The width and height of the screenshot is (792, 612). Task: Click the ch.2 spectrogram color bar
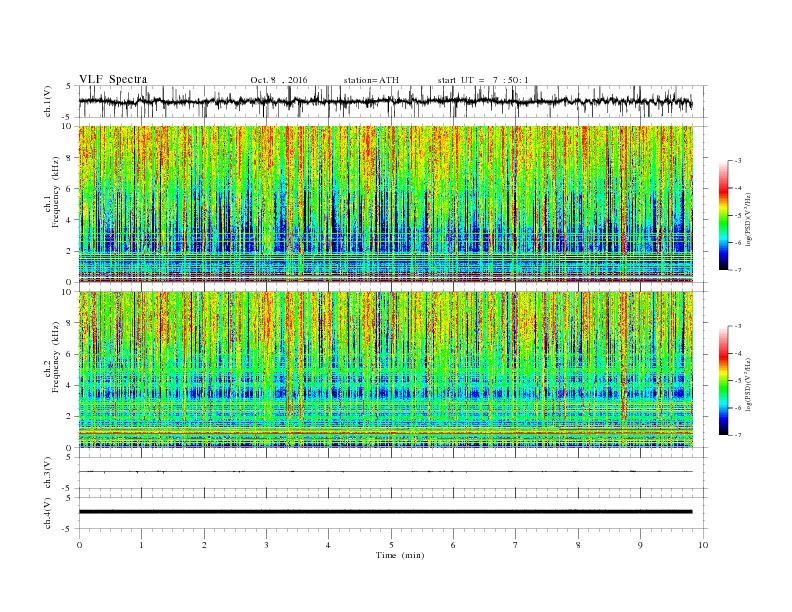(x=723, y=381)
